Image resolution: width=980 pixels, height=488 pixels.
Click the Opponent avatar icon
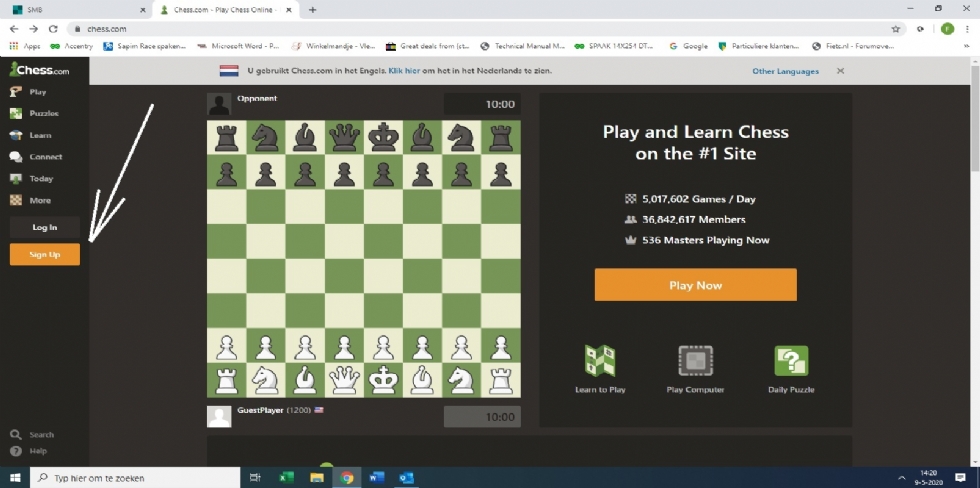(219, 104)
